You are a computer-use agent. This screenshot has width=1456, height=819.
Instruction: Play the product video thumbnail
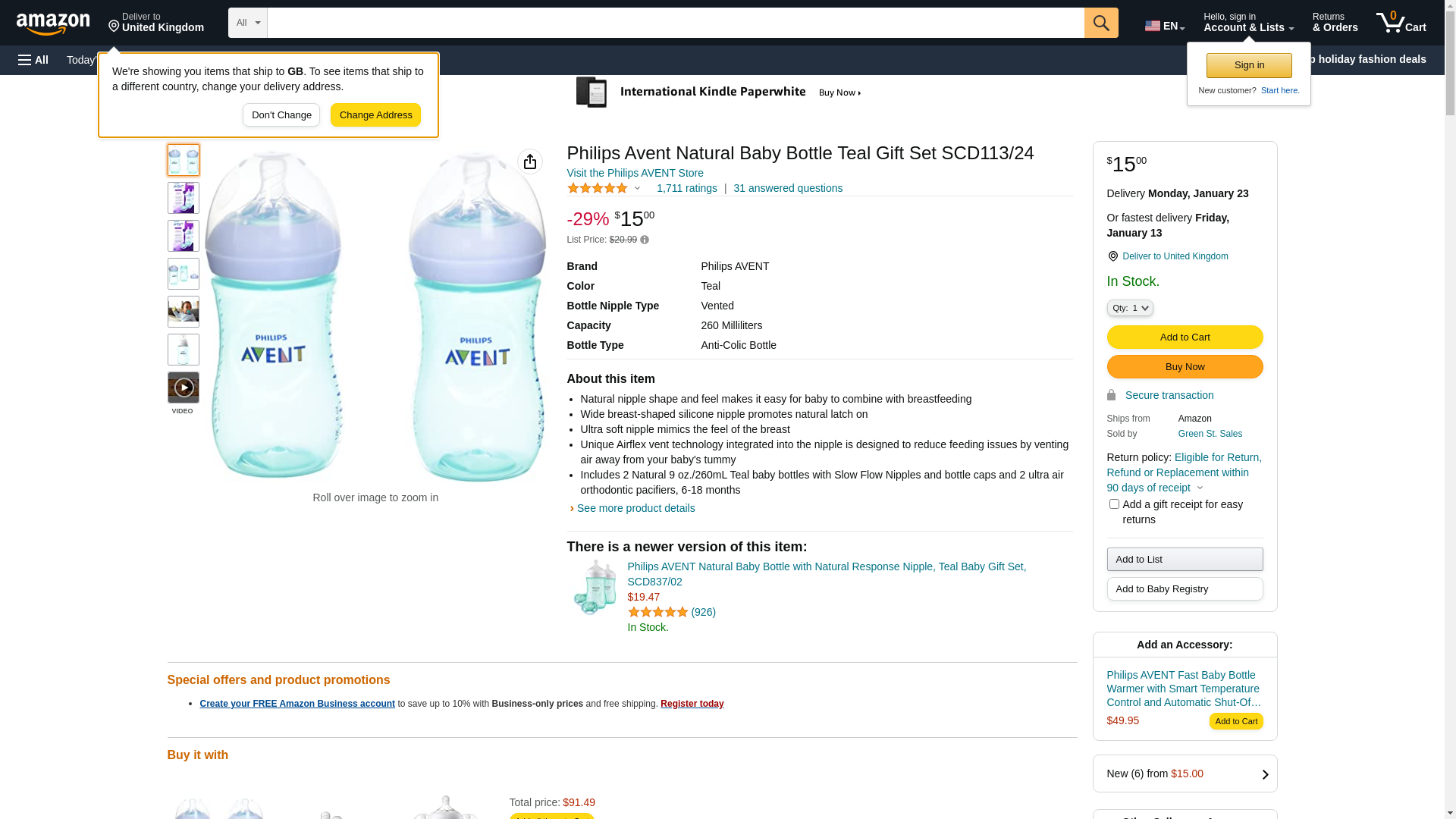point(184,388)
